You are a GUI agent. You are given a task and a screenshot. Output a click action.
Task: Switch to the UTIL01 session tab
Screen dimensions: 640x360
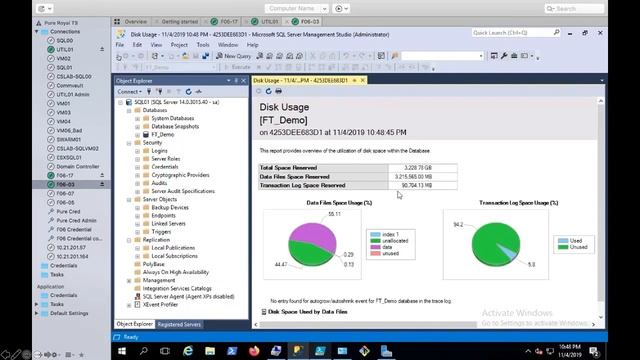pos(265,22)
